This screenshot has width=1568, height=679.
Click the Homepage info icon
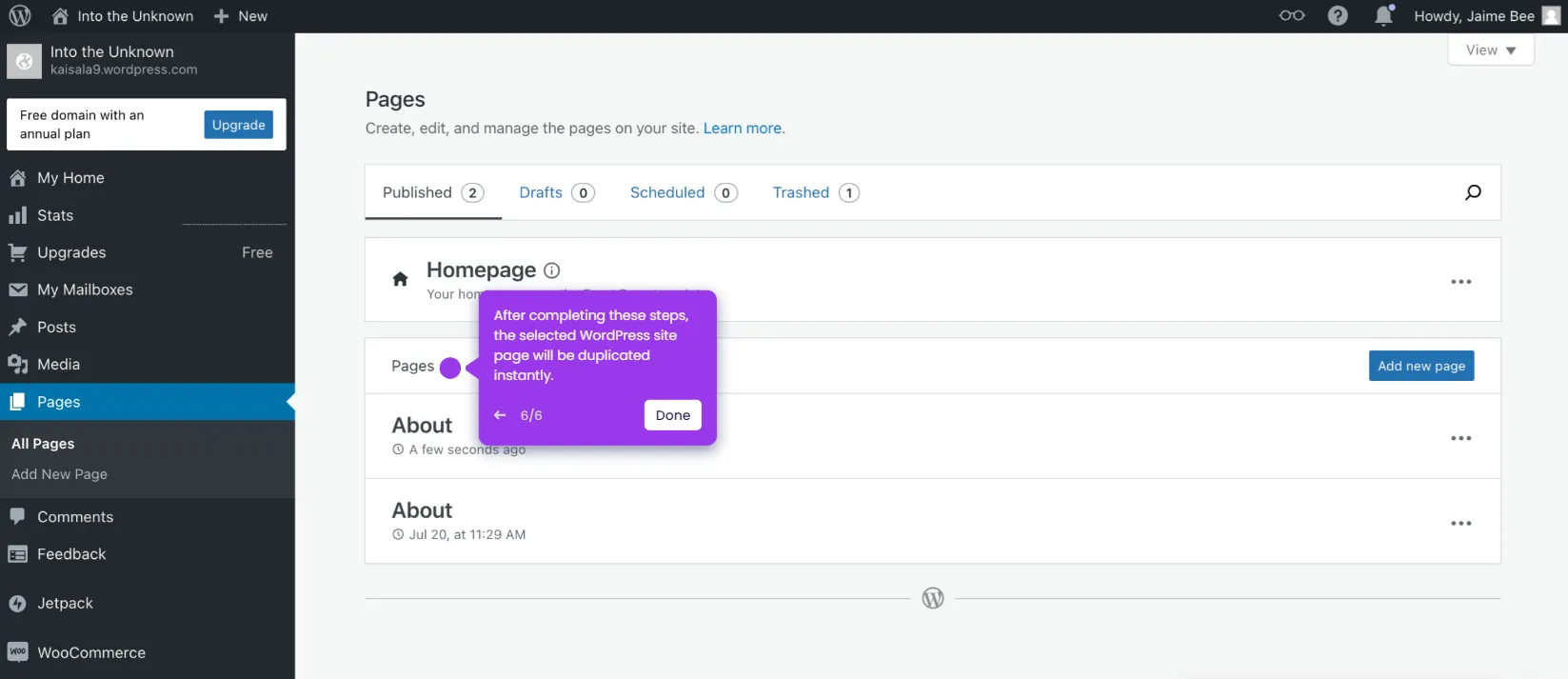pos(551,270)
